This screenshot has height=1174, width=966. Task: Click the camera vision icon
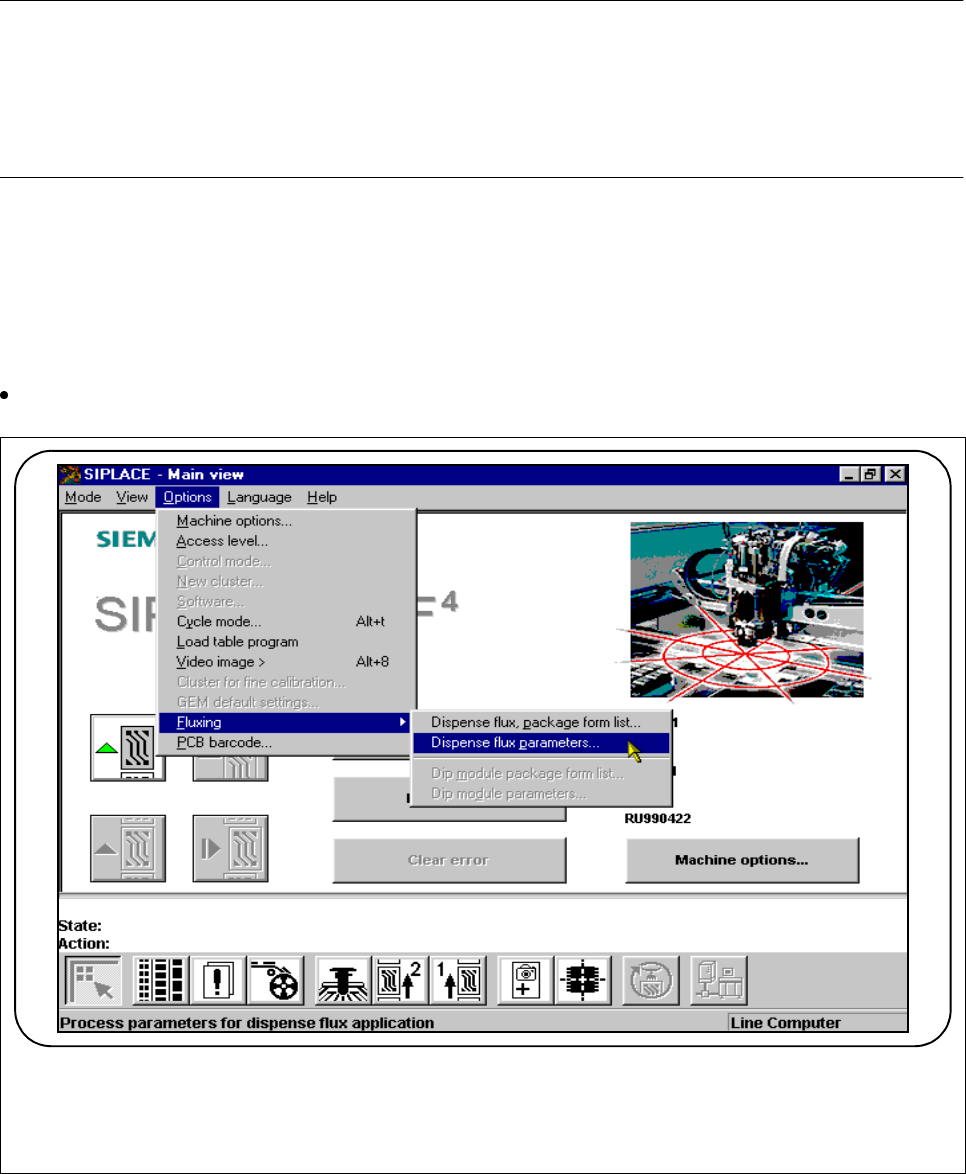[526, 980]
